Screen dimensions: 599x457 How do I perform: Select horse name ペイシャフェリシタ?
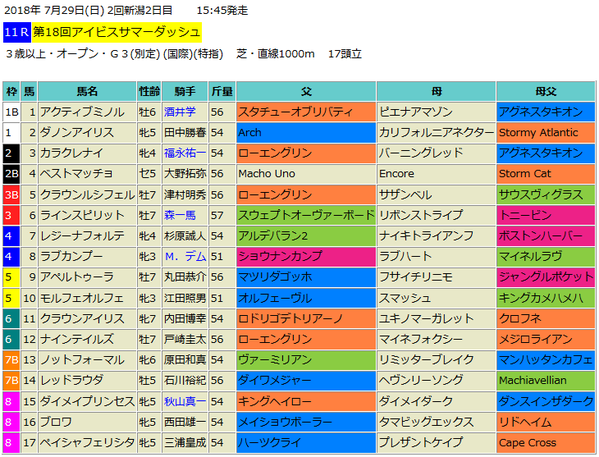tap(87, 443)
